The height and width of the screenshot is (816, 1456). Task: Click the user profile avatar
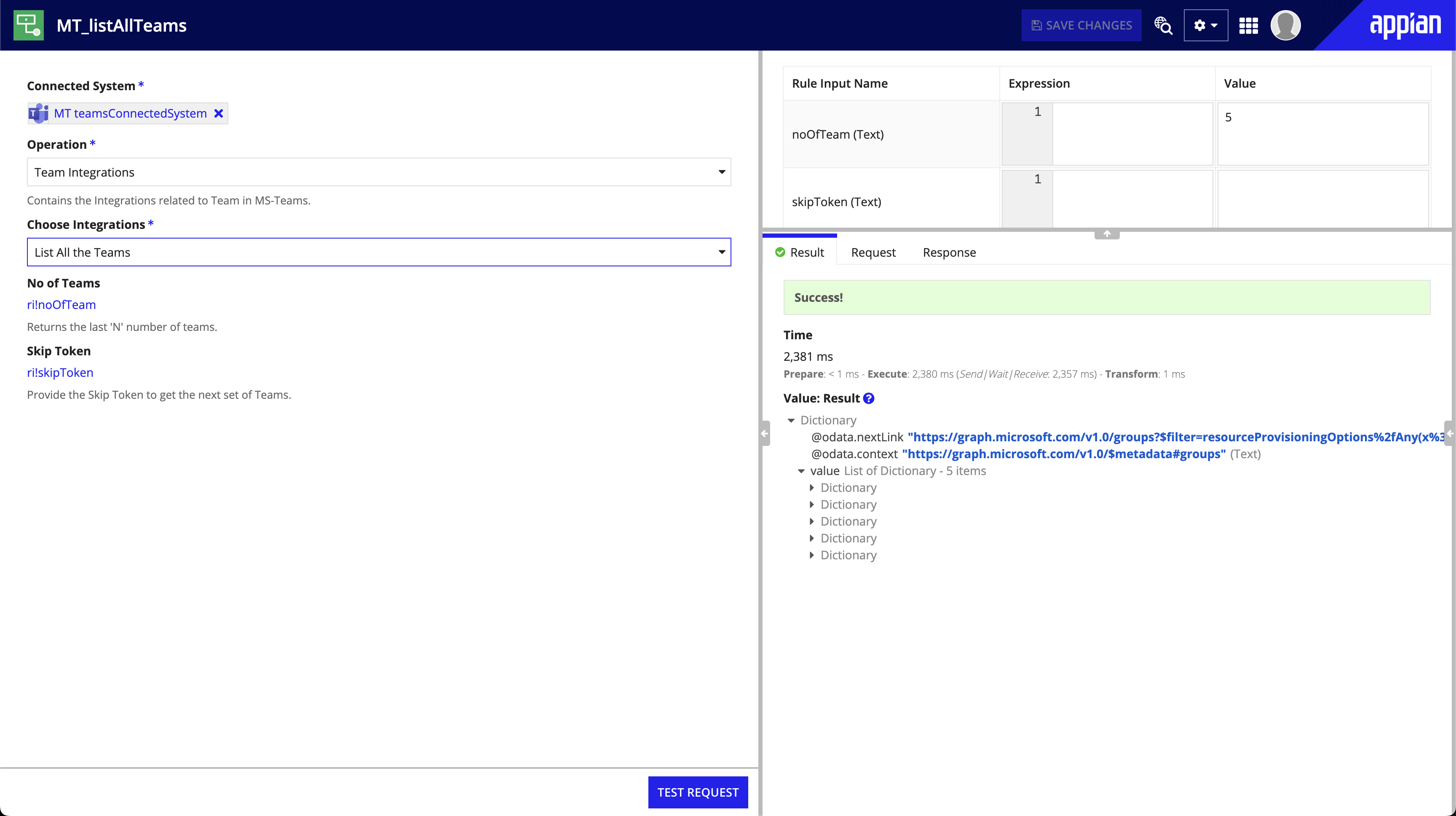click(1285, 25)
